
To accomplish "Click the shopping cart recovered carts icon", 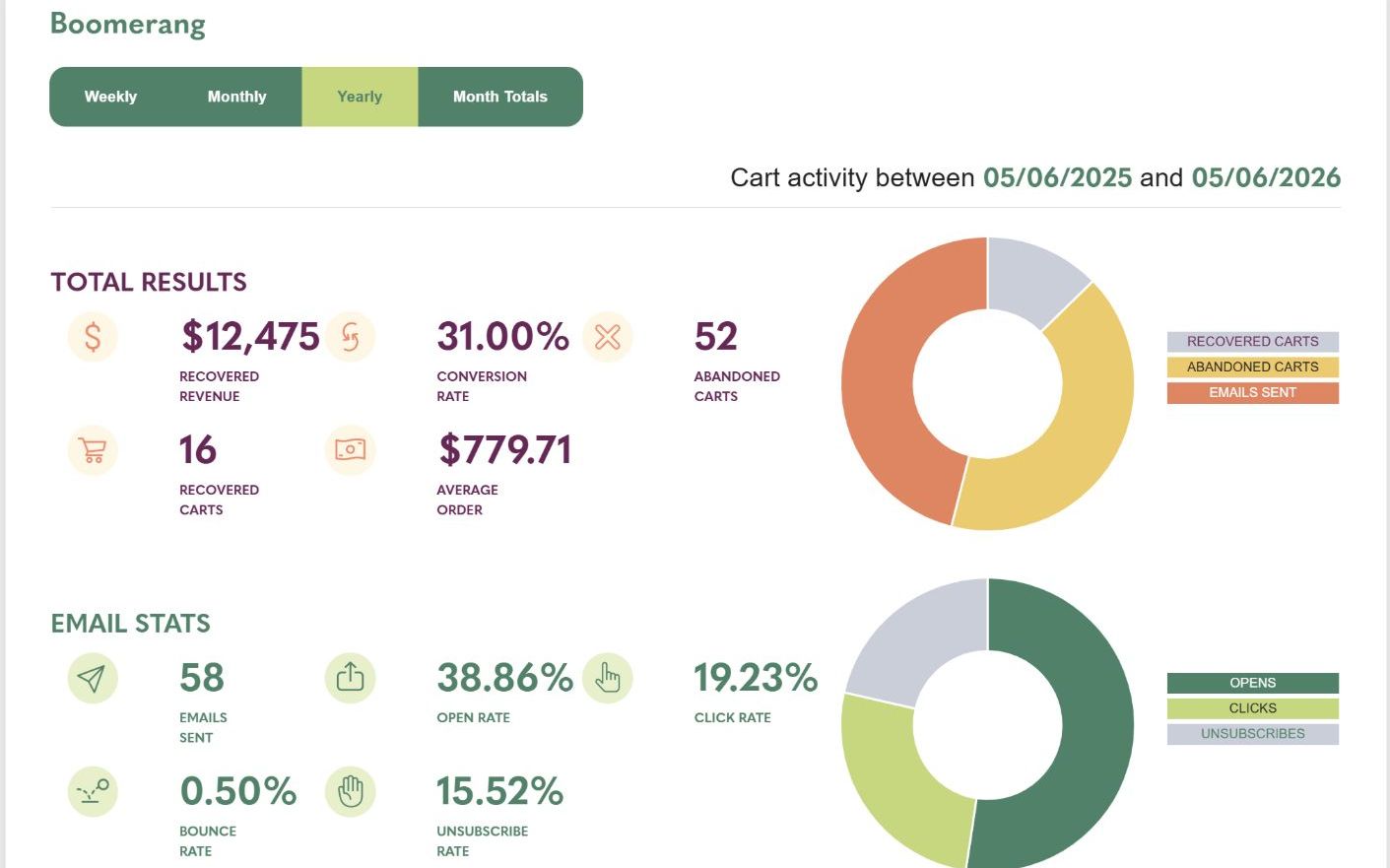I will [93, 450].
